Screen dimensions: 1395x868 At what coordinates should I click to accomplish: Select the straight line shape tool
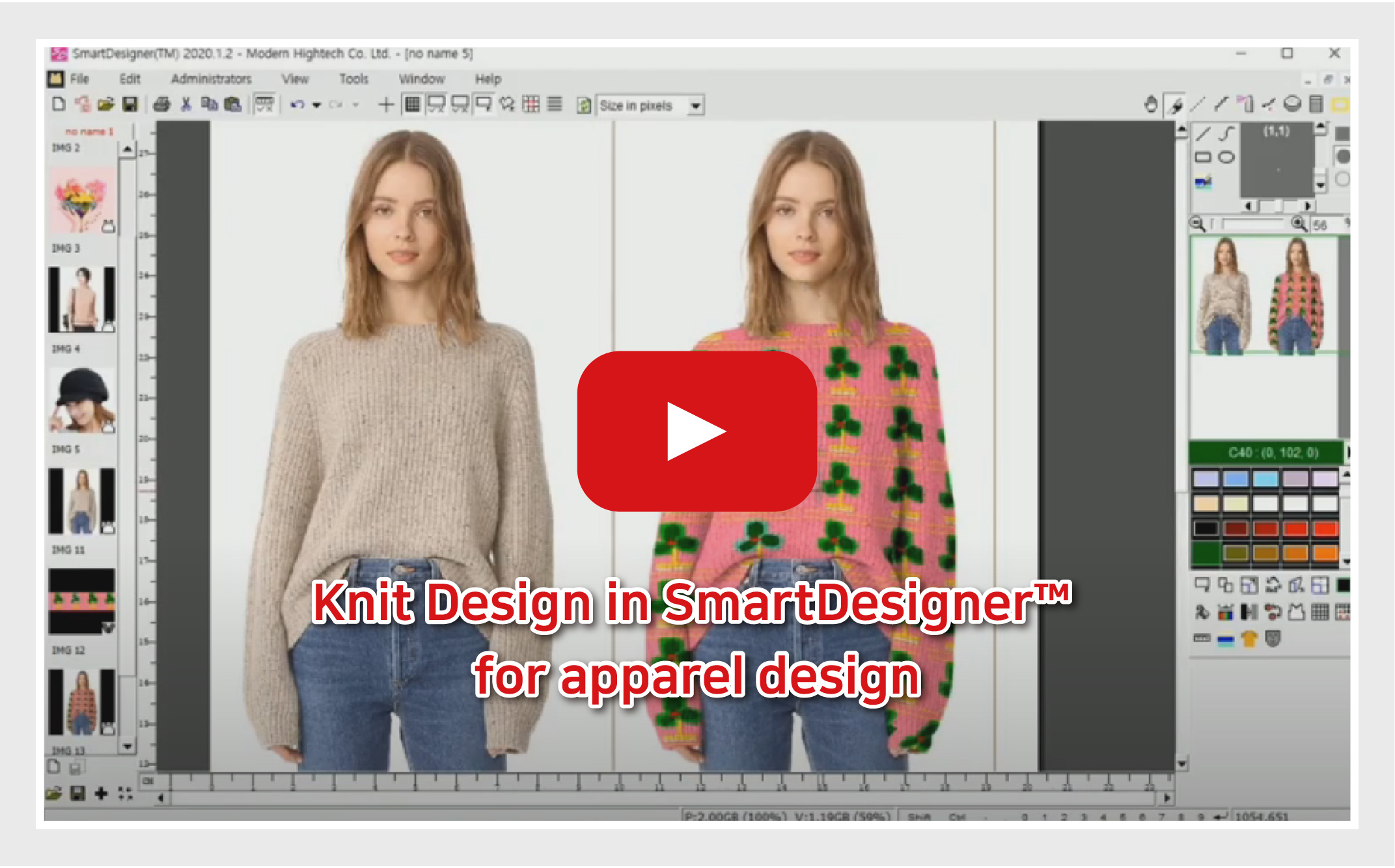tap(1203, 134)
